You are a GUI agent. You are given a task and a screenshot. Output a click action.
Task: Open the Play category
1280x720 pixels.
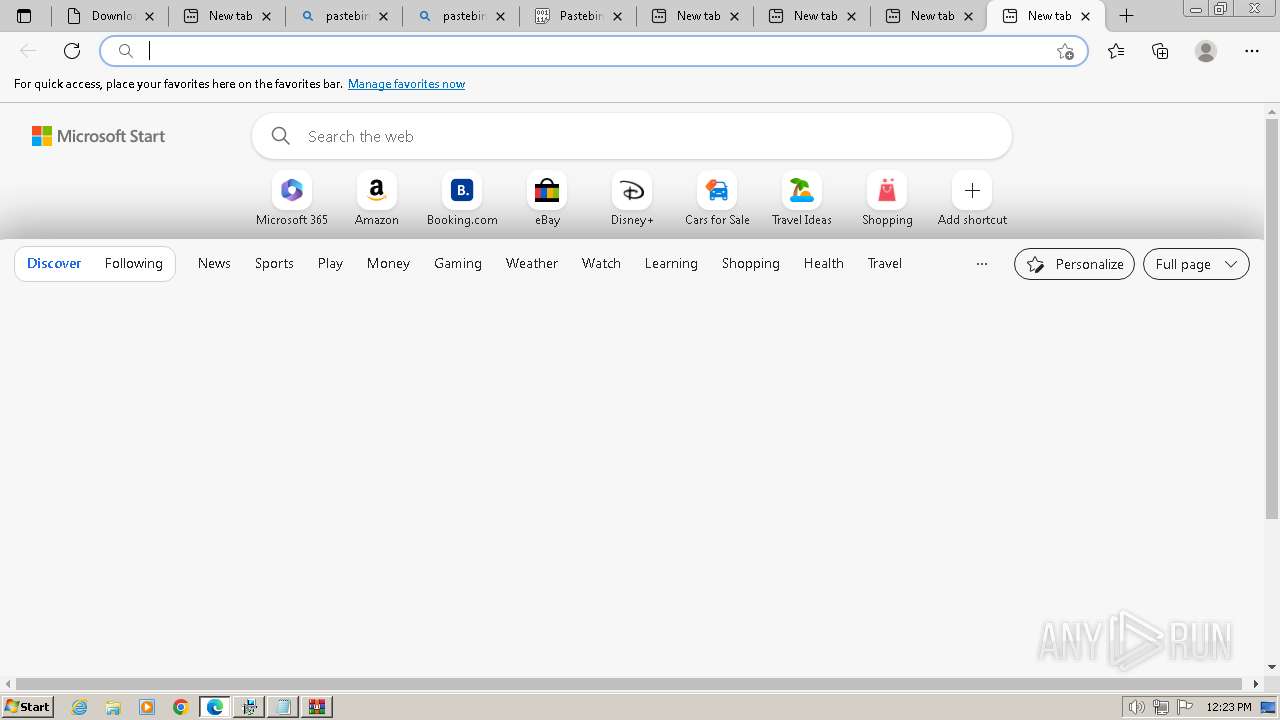tap(330, 263)
